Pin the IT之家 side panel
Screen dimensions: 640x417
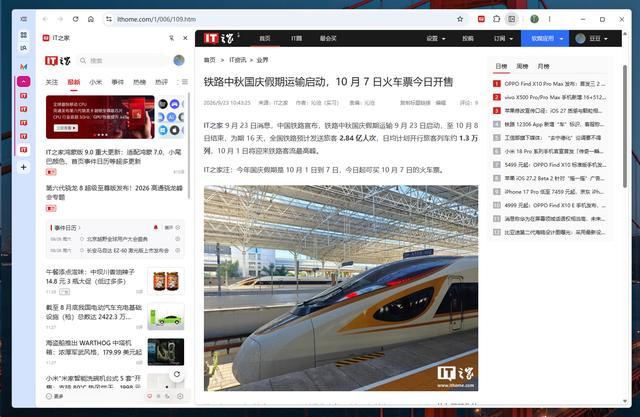click(171, 38)
